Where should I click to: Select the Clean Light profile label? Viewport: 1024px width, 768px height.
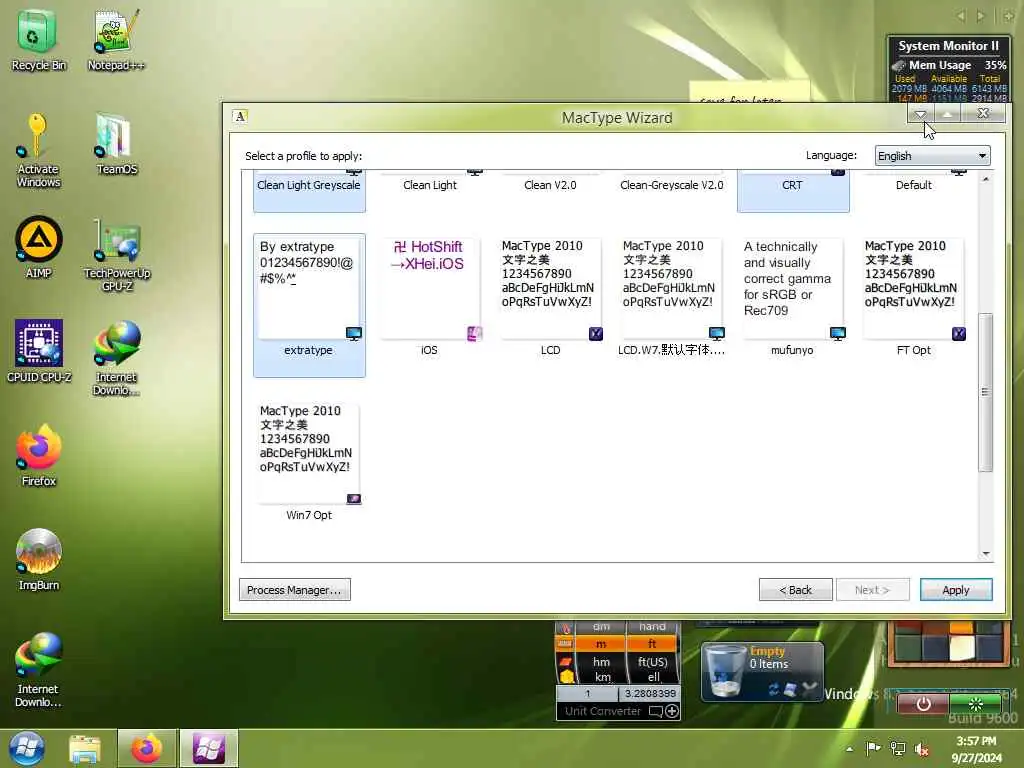point(430,185)
